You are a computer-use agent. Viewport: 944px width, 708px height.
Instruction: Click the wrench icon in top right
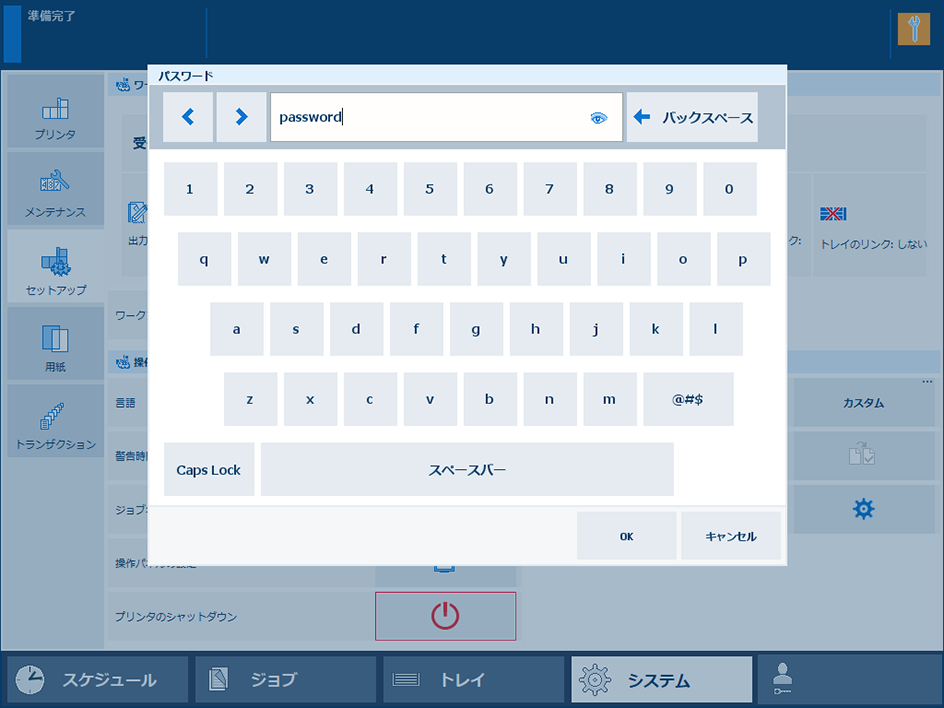click(x=913, y=29)
